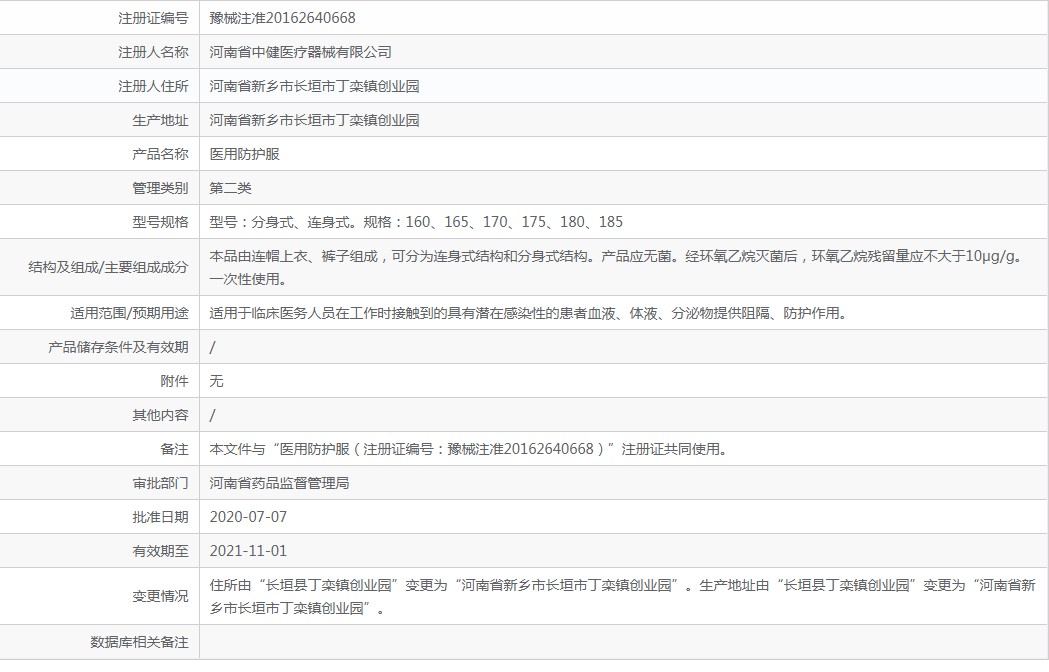Select the label 注册证编号

coord(153,18)
